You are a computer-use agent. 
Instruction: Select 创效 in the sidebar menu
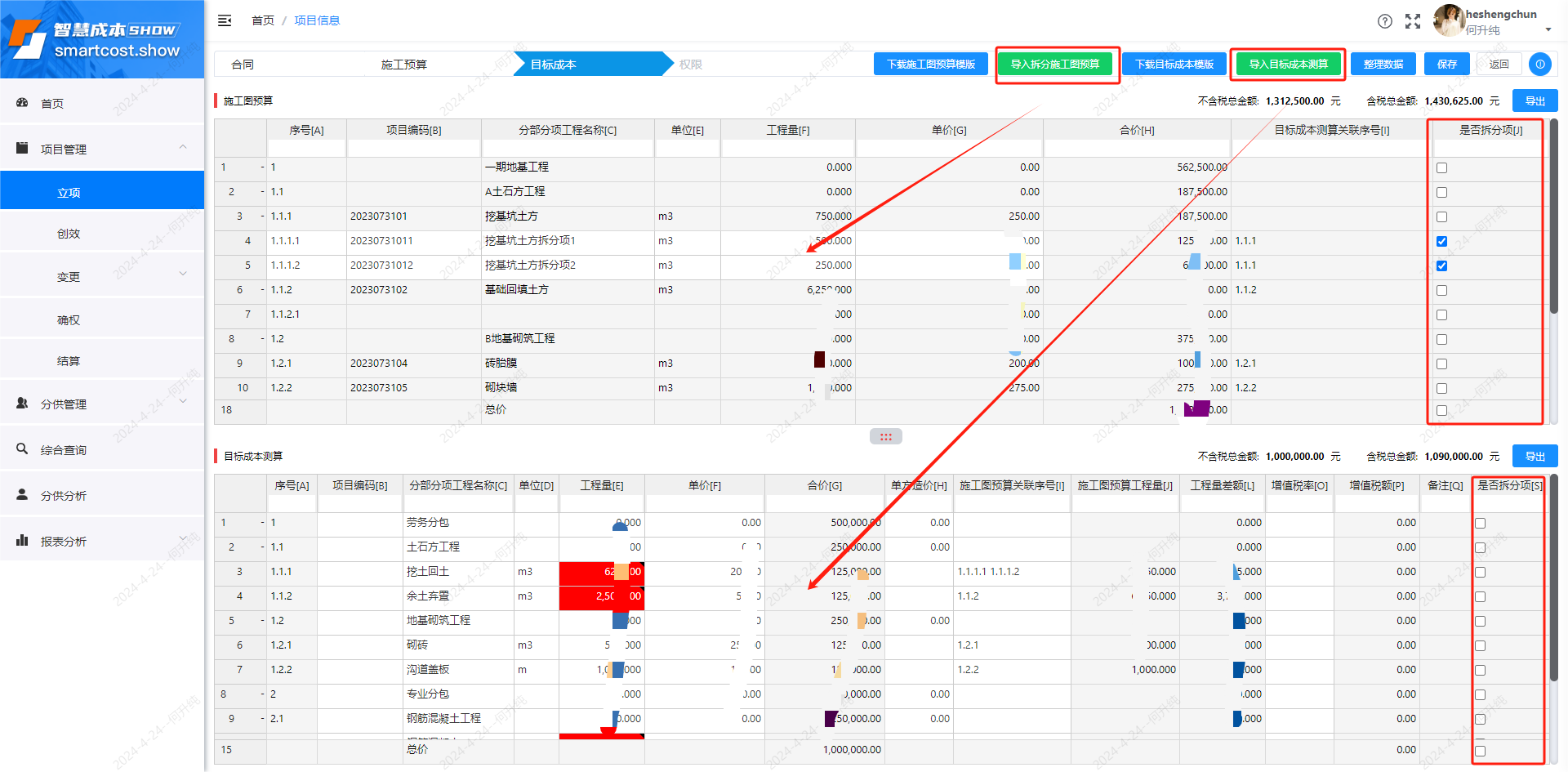(69, 234)
